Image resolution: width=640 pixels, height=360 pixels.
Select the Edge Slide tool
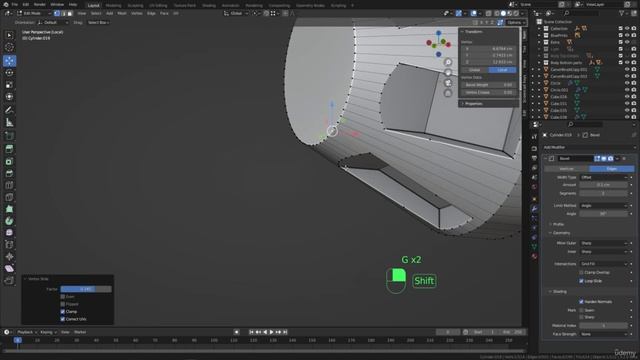[x=9, y=244]
